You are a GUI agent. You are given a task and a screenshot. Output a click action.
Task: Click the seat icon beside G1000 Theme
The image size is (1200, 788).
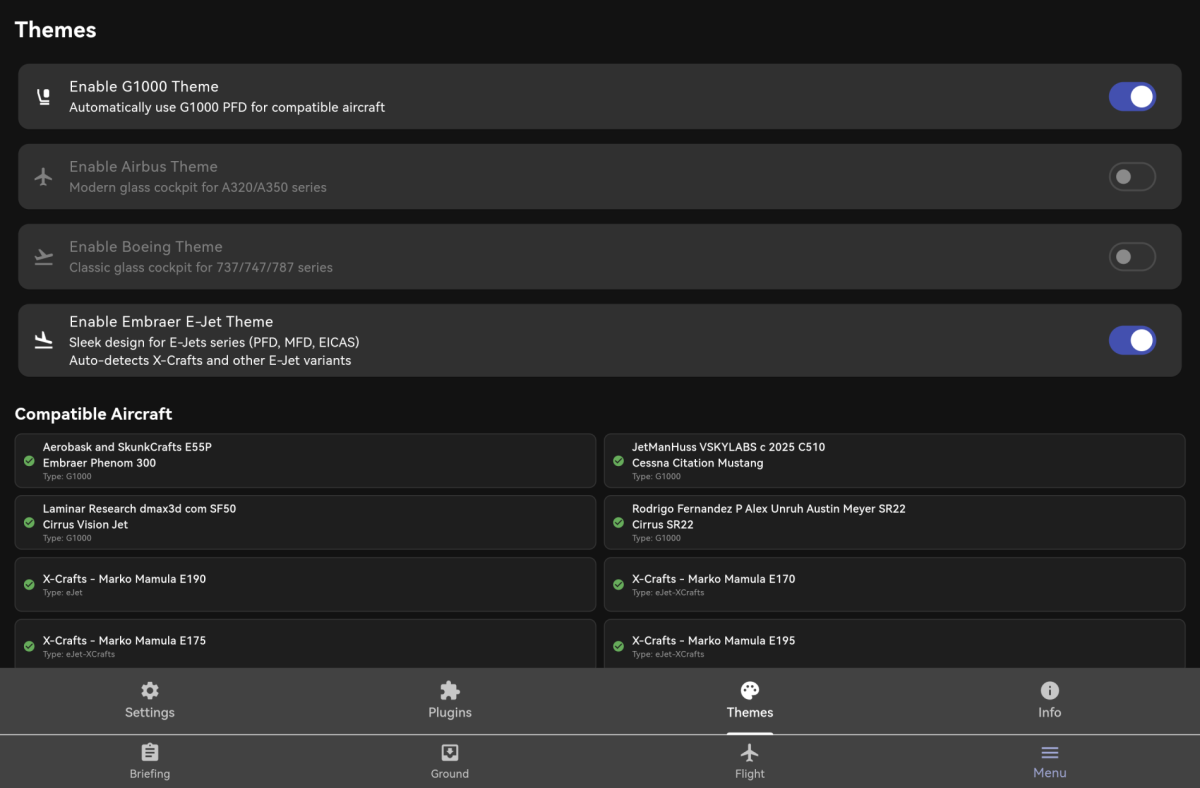tap(43, 97)
